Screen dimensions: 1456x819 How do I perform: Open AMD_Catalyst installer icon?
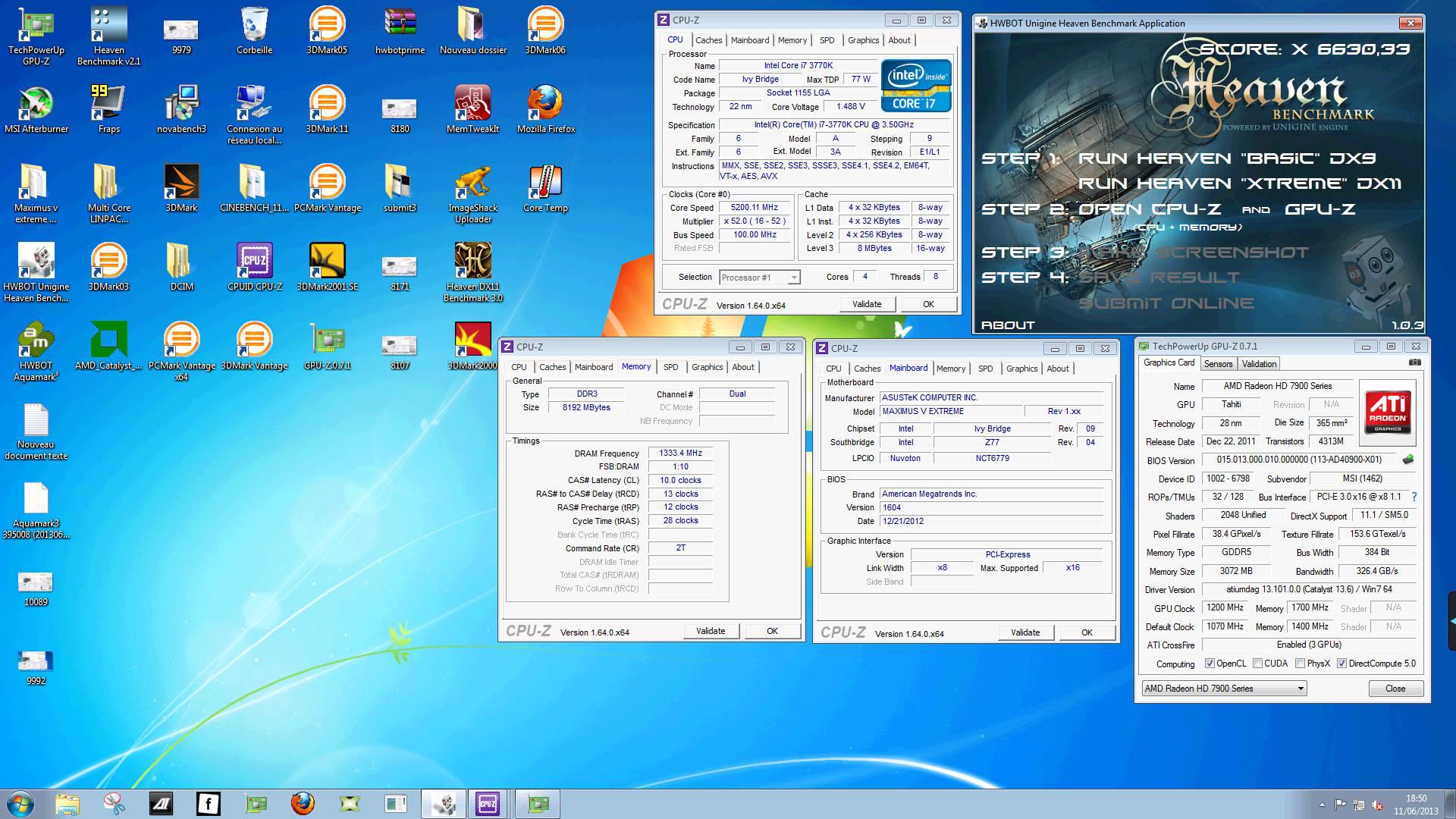108,347
